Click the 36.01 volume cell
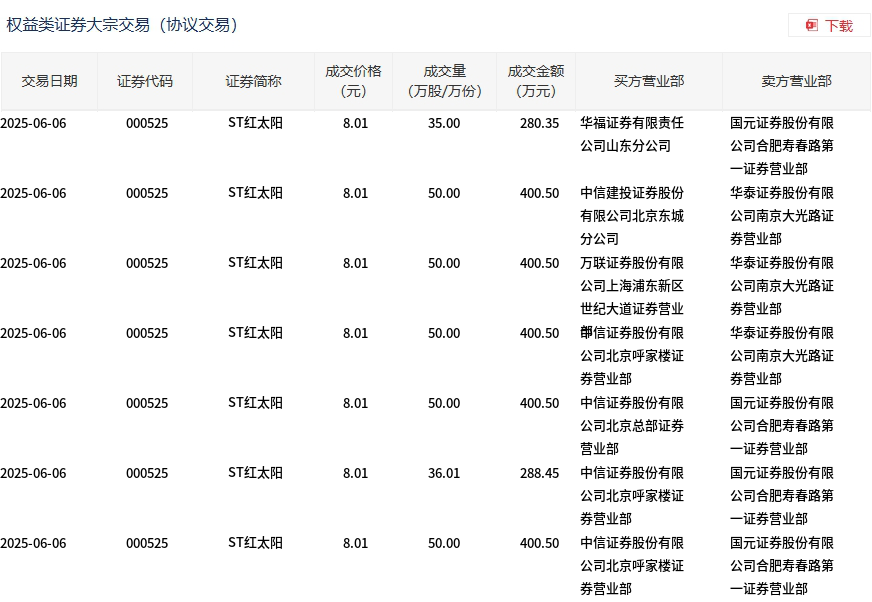The height and width of the screenshot is (602, 872). pyautogui.click(x=444, y=473)
